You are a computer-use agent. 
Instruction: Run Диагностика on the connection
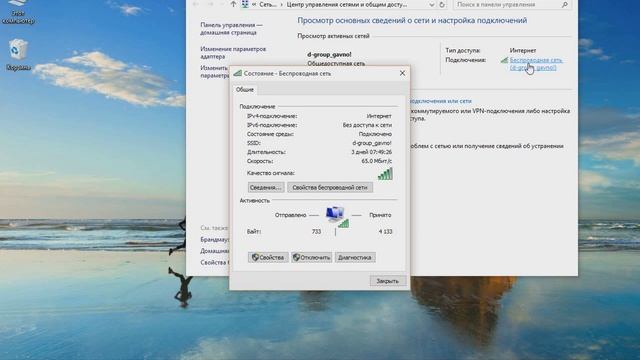tap(355, 258)
